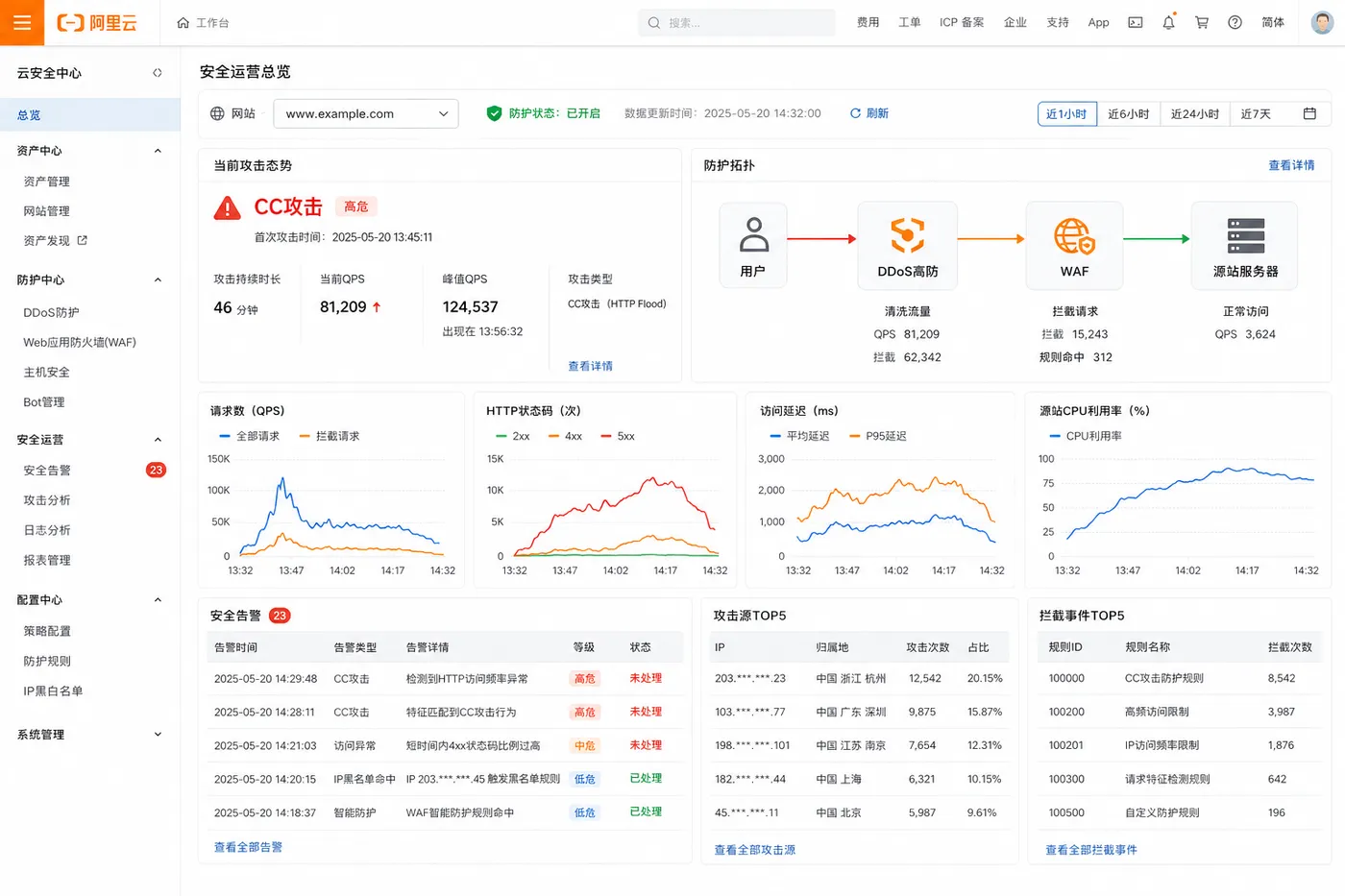Click the help question mark icon
This screenshot has width=1345, height=896.
click(1235, 22)
